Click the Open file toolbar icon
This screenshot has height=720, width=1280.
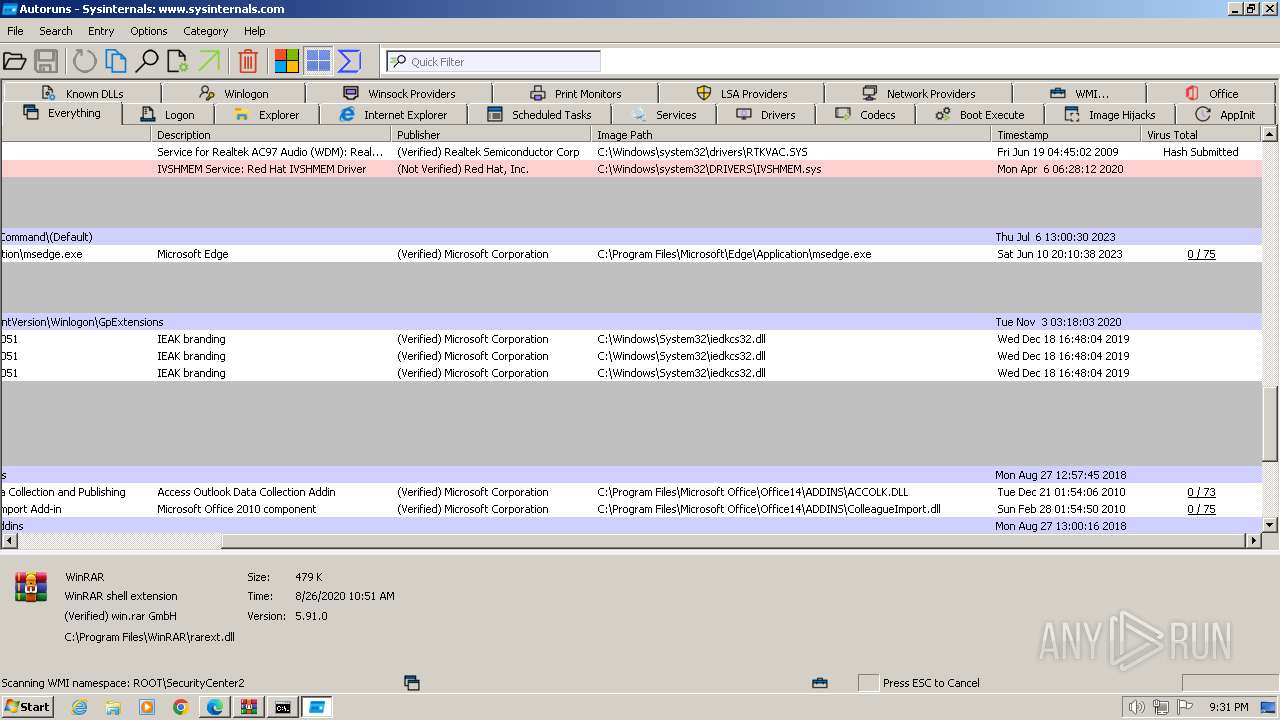tap(14, 61)
